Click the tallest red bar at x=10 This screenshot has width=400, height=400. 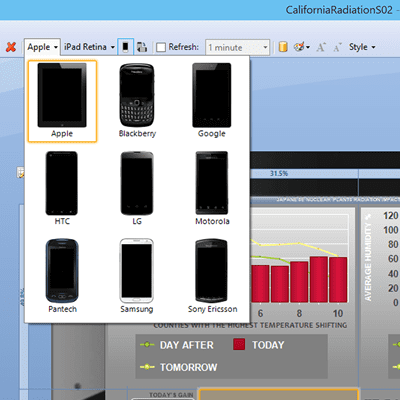pos(338,280)
